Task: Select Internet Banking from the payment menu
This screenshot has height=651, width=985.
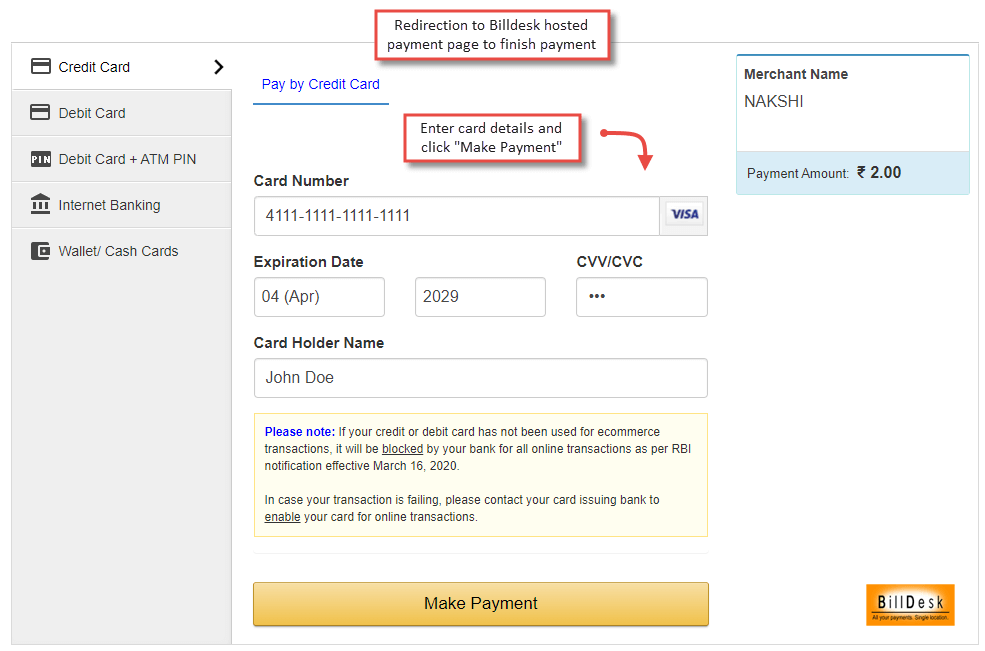Action: click(115, 204)
